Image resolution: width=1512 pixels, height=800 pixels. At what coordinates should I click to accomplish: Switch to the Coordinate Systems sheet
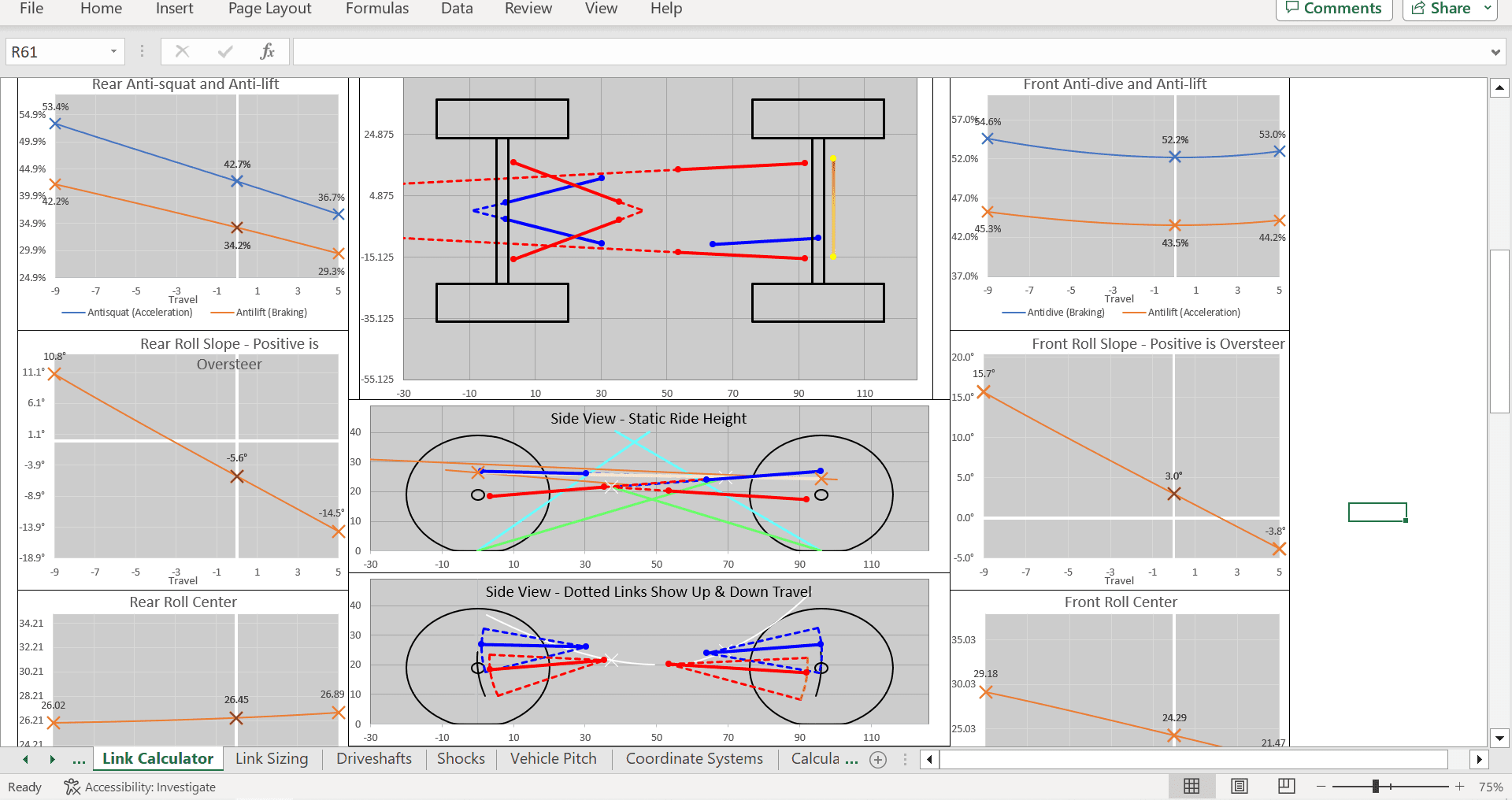click(695, 759)
